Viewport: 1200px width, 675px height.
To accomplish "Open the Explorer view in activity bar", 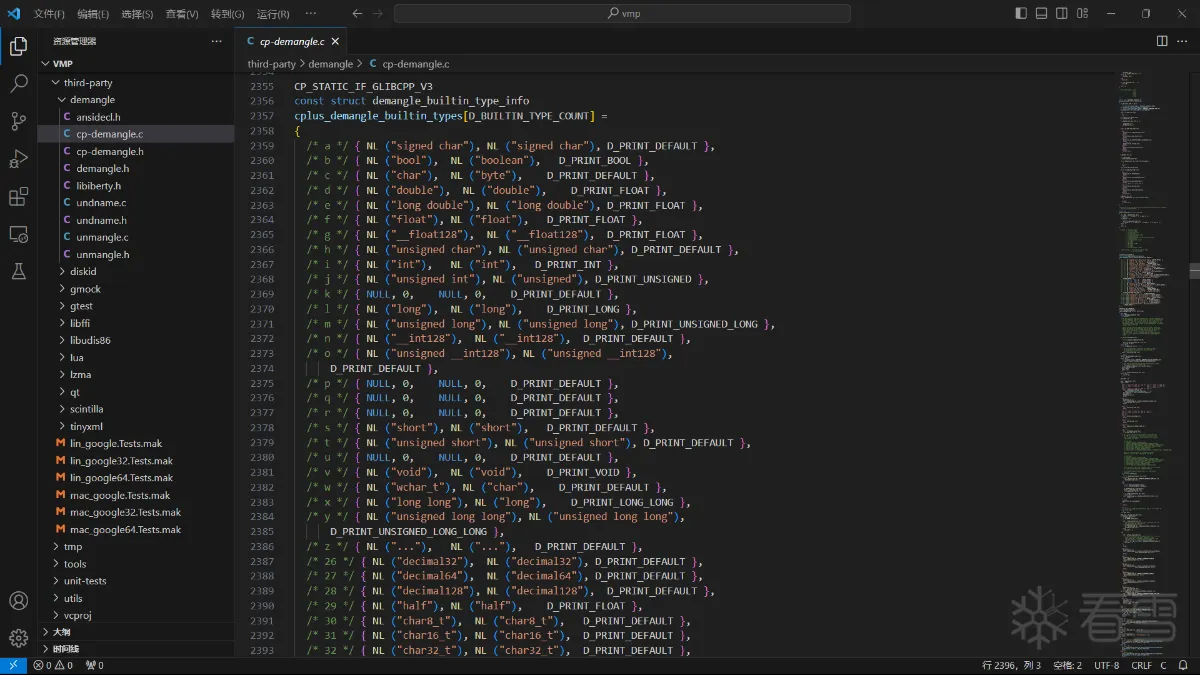I will point(18,46).
